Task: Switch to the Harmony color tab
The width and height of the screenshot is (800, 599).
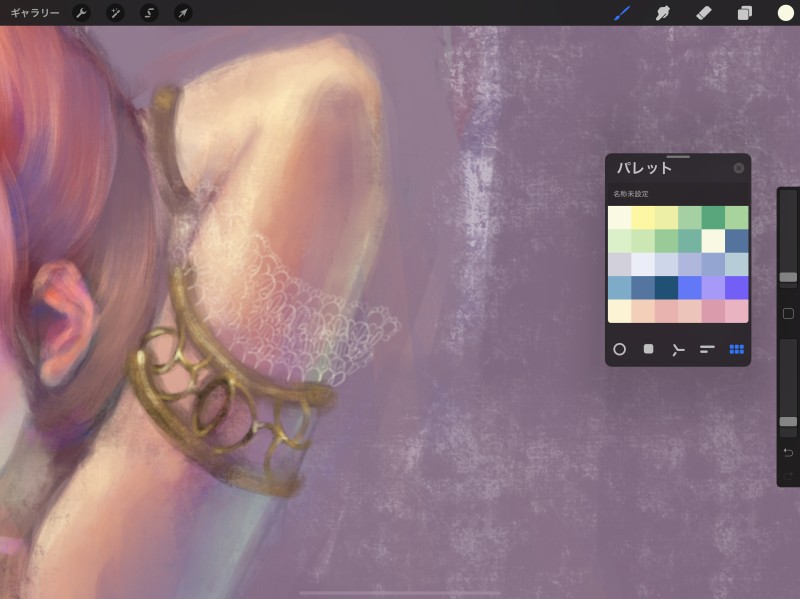Action: point(678,350)
